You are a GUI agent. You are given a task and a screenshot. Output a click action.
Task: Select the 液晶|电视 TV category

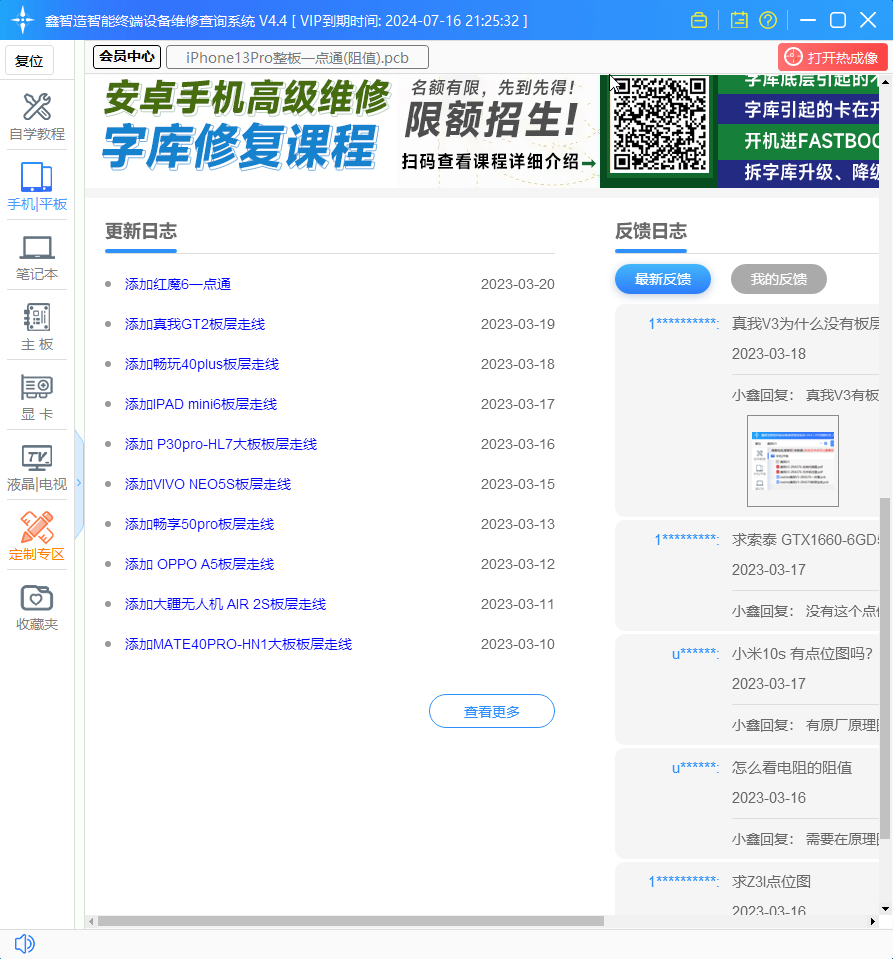[37, 468]
